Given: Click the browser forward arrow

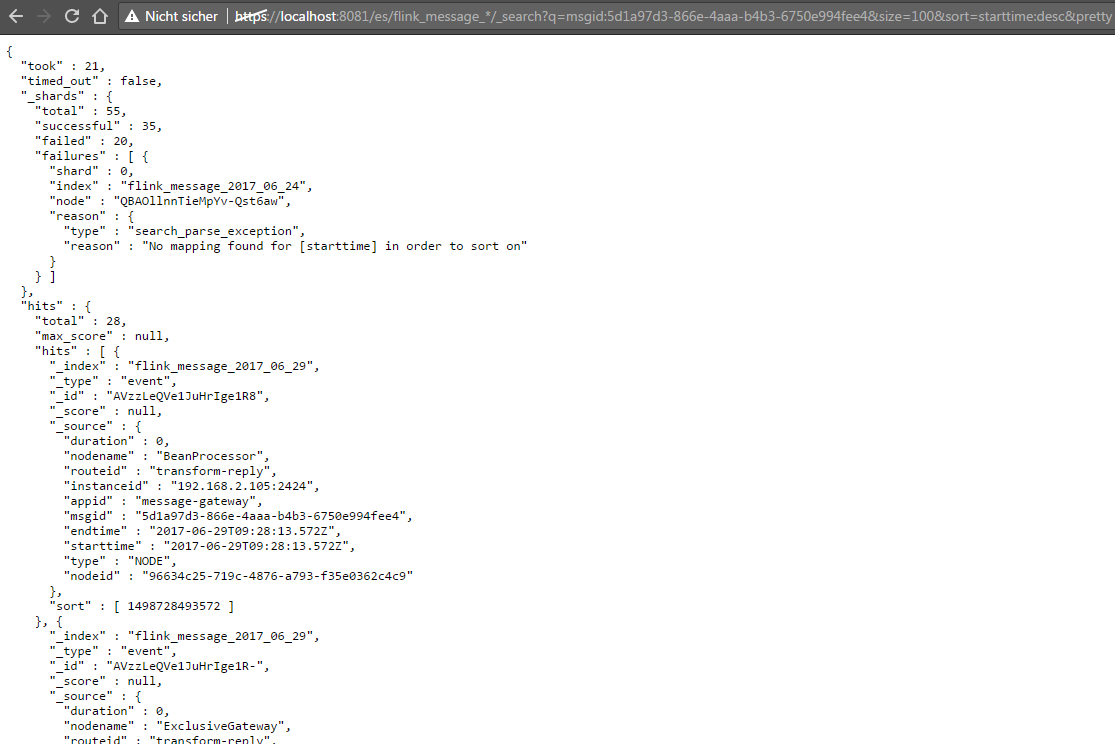Looking at the screenshot, I should pos(43,16).
